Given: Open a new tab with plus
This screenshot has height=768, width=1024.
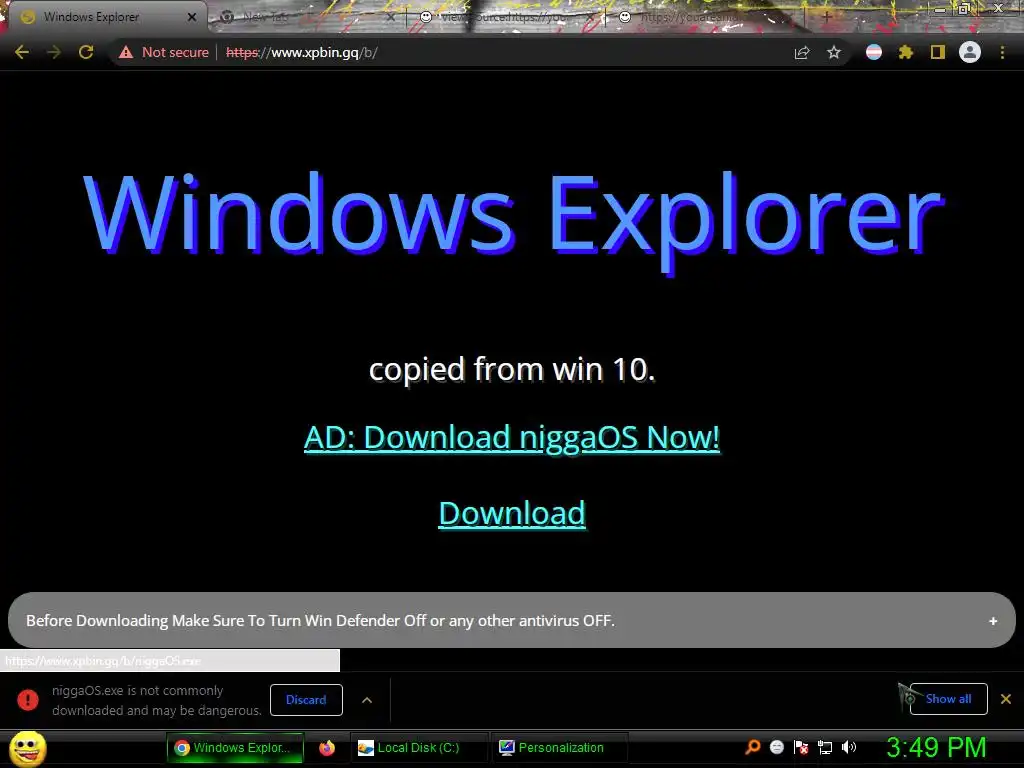Looking at the screenshot, I should pyautogui.click(x=827, y=17).
